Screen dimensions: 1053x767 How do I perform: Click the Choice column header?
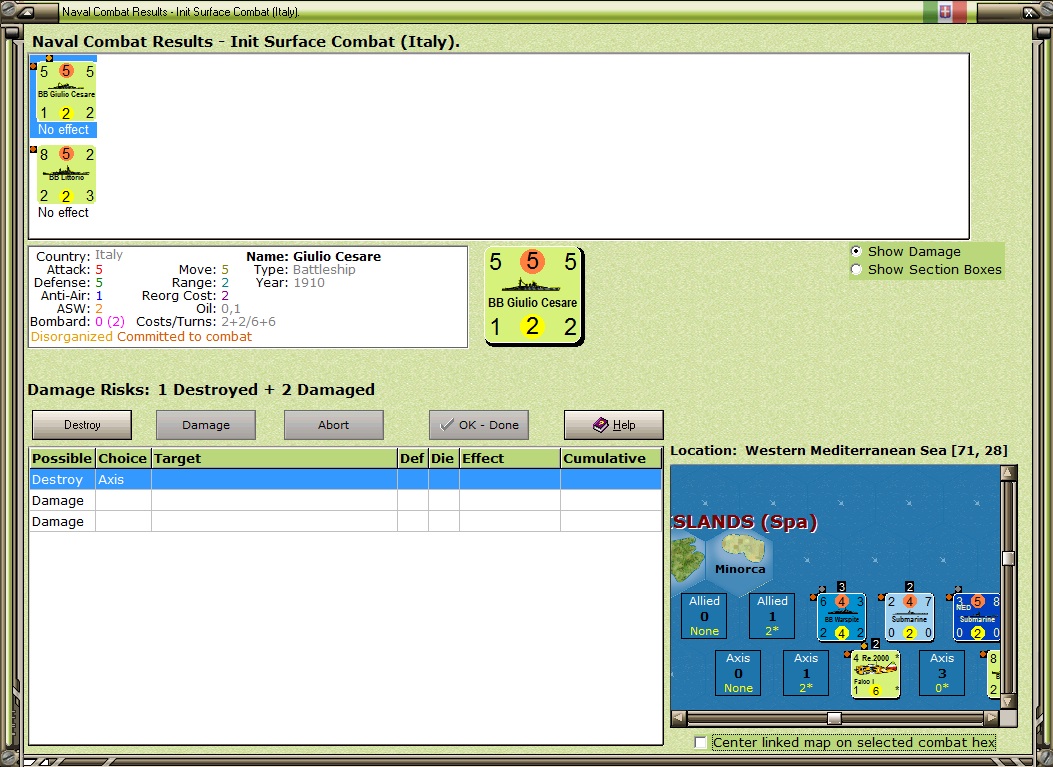click(123, 458)
